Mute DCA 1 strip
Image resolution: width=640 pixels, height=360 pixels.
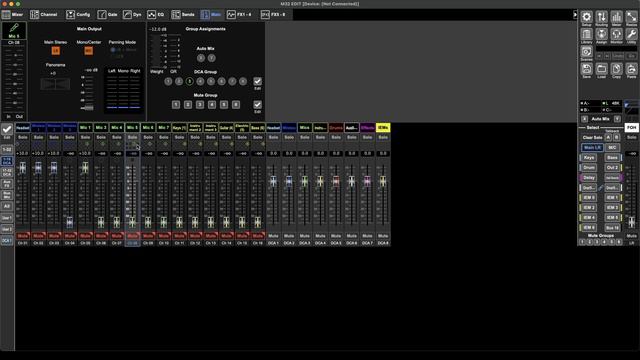click(x=273, y=236)
